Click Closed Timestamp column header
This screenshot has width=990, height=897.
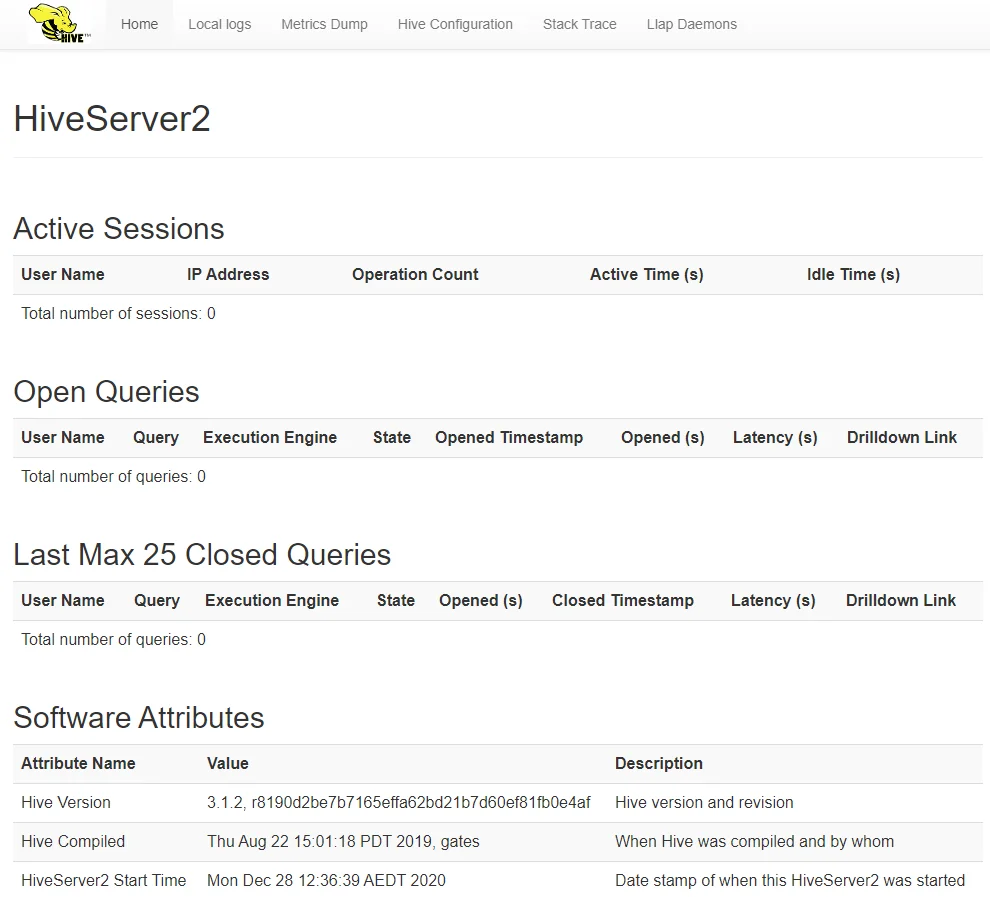(x=622, y=601)
